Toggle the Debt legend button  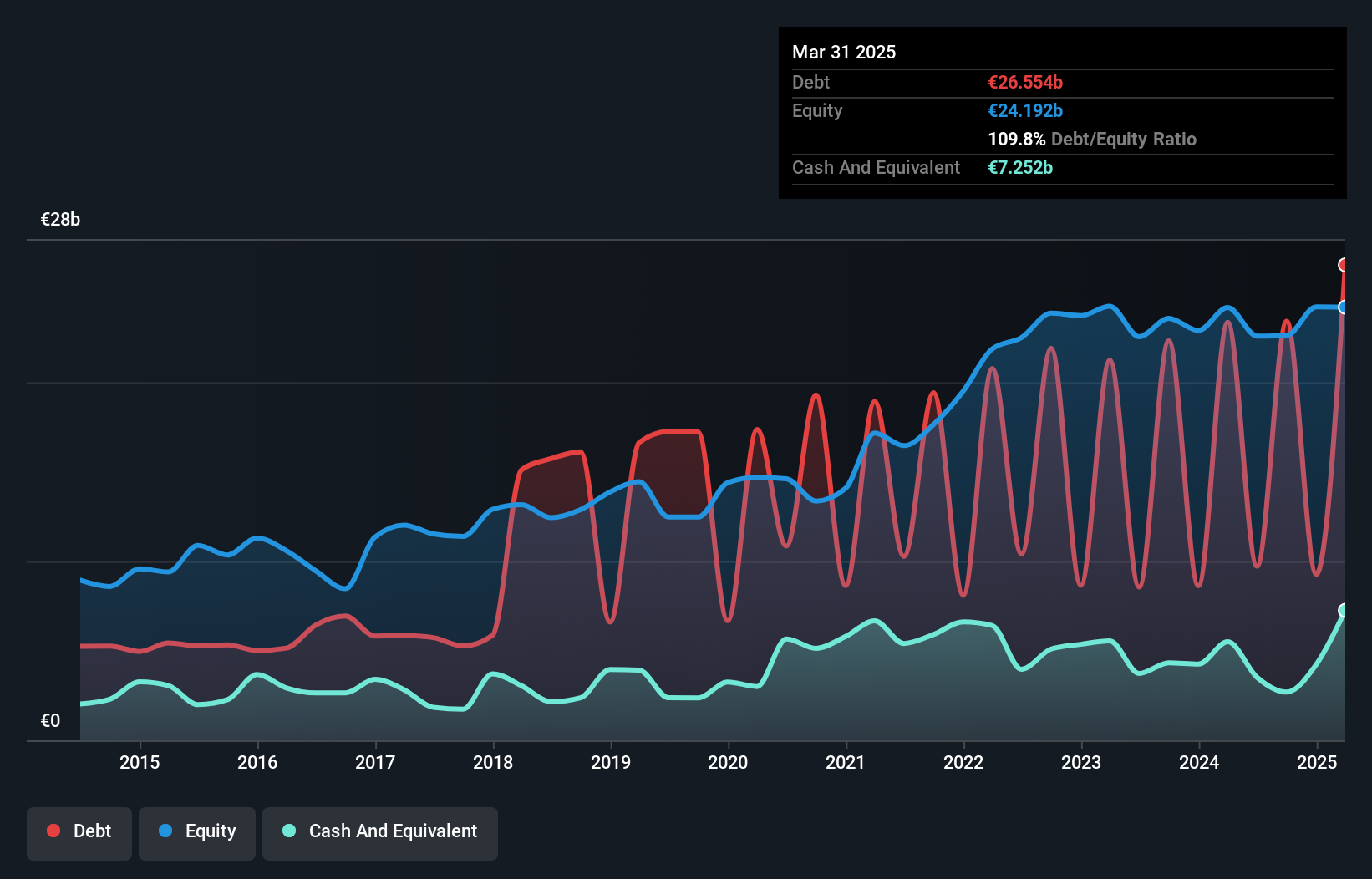click(x=79, y=831)
